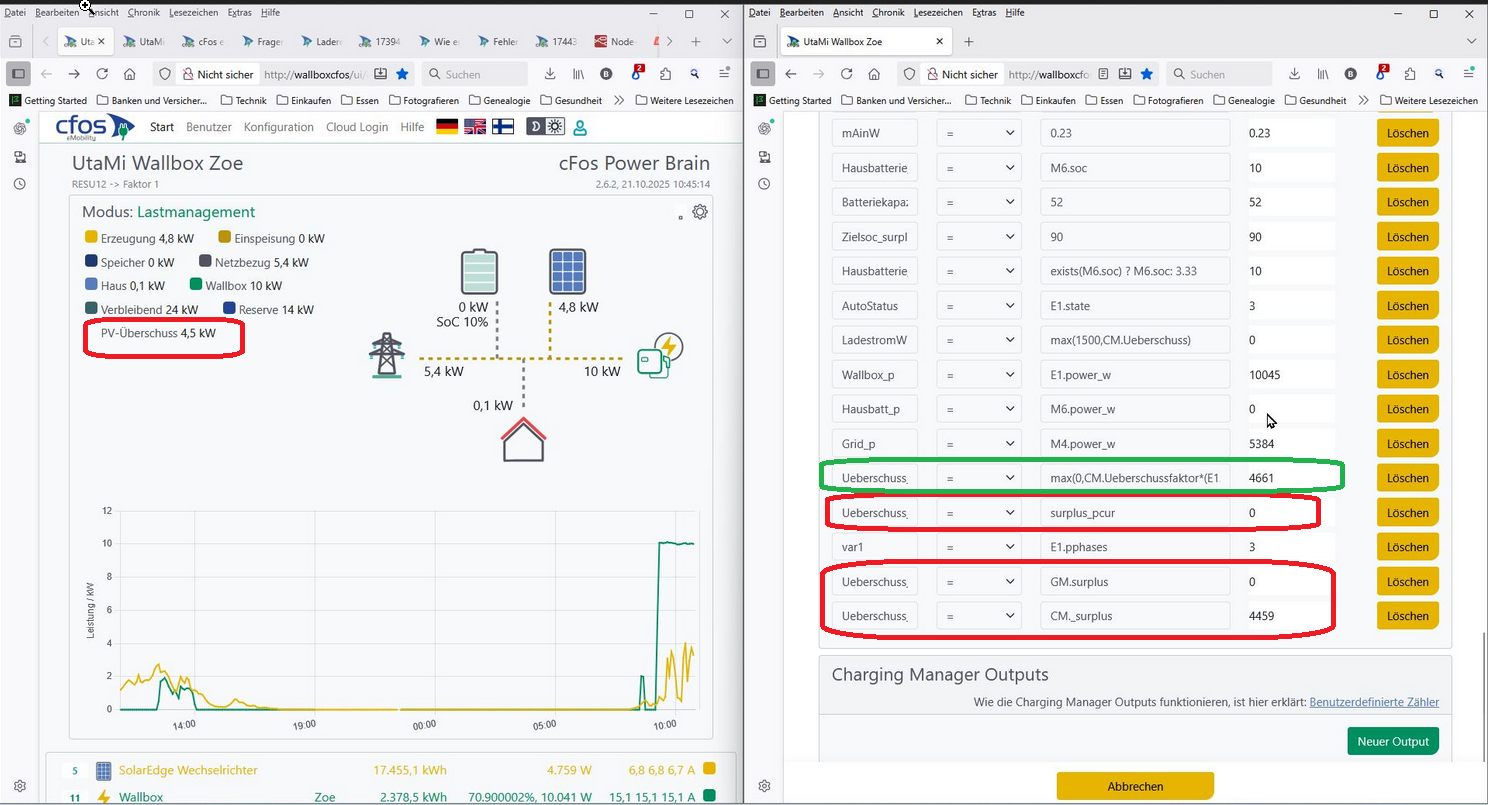Click the yellow SolarEdge Wechselrichter color swatch
Viewport: 1488px width, 805px height.
click(709, 770)
